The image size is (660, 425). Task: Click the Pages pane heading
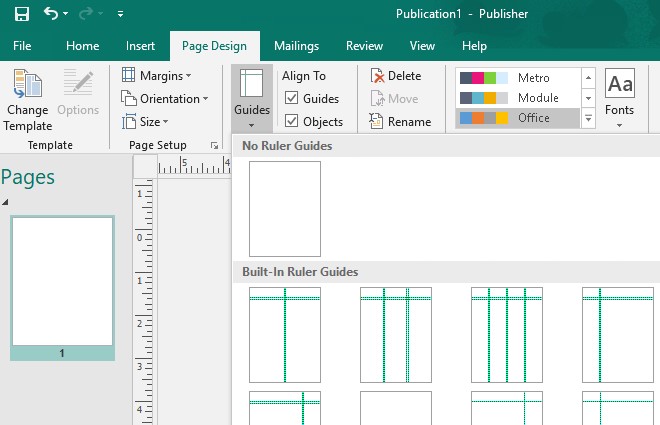[x=28, y=177]
